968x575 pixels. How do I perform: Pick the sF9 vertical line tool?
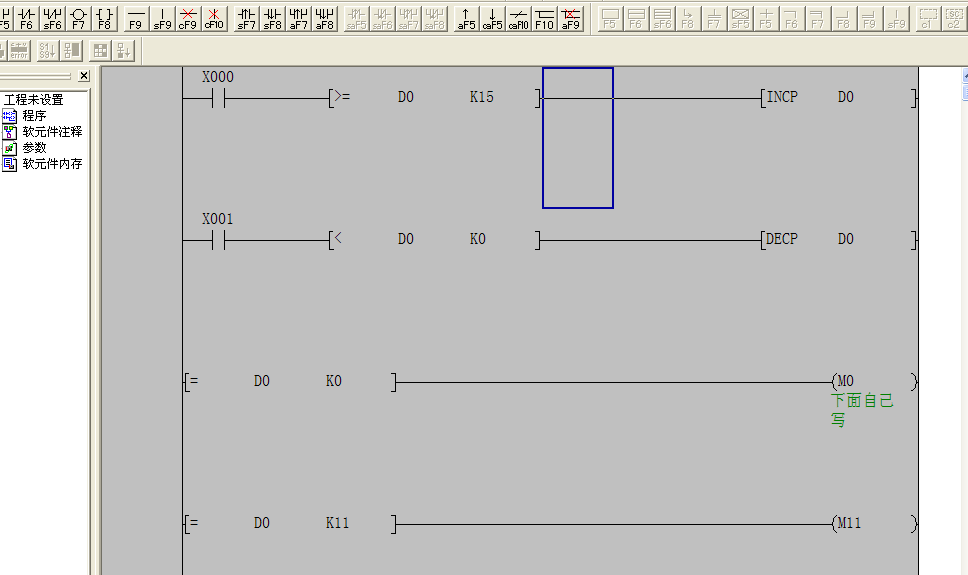pyautogui.click(x=162, y=17)
